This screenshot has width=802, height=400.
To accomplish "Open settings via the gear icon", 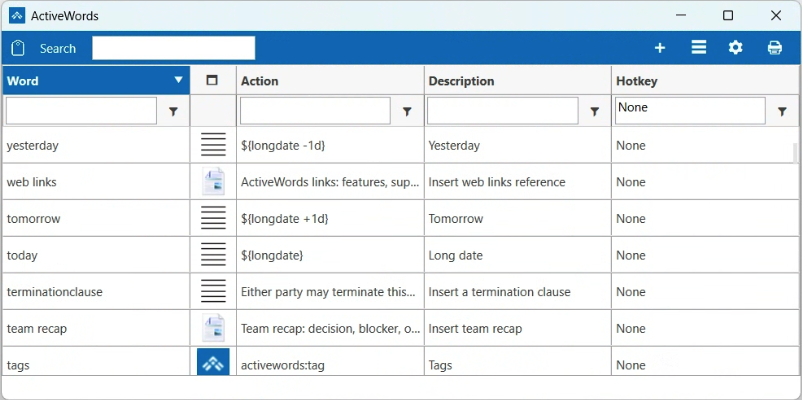I will [x=736, y=48].
